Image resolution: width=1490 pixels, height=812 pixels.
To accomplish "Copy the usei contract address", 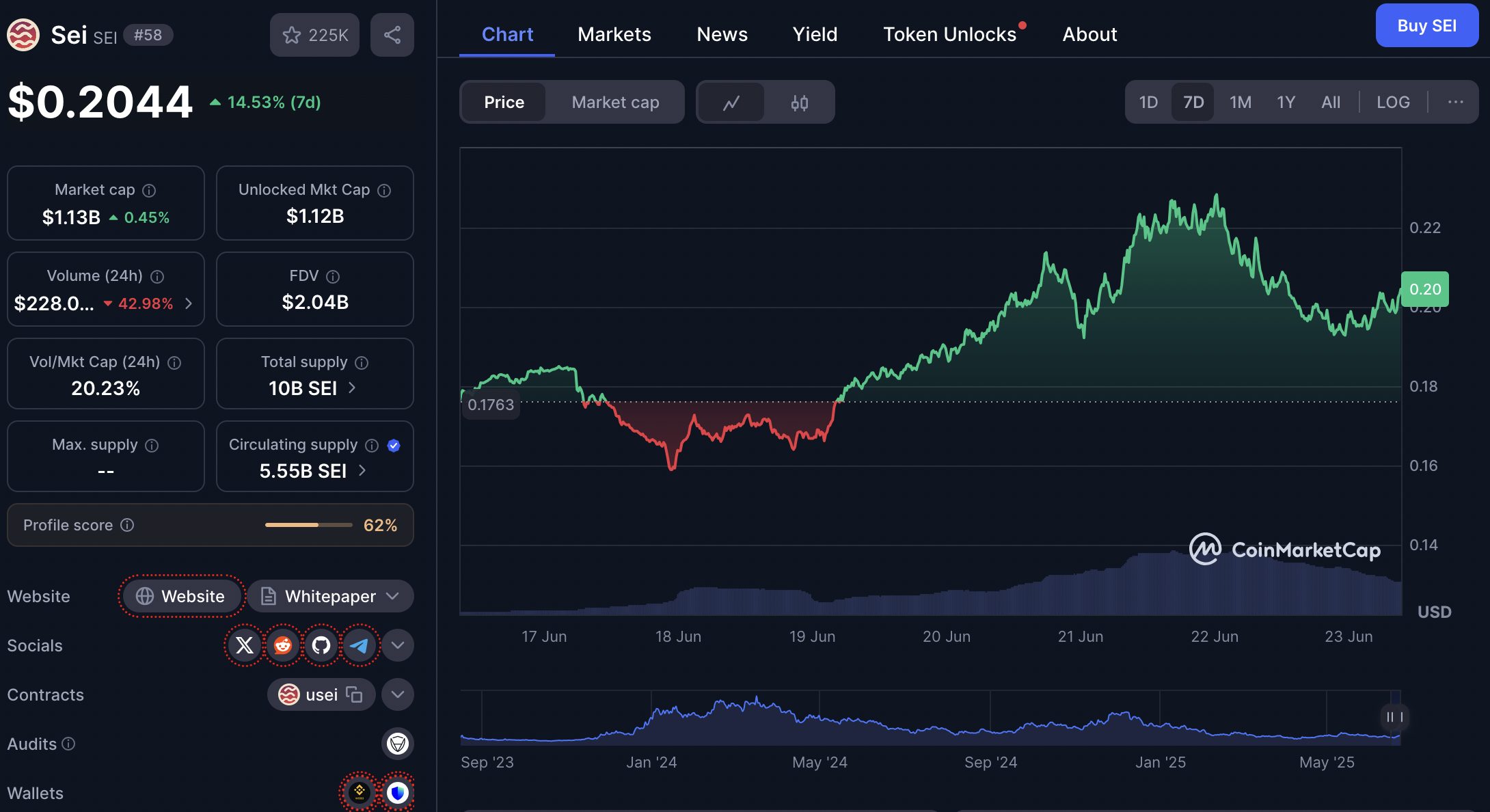I will coord(354,694).
